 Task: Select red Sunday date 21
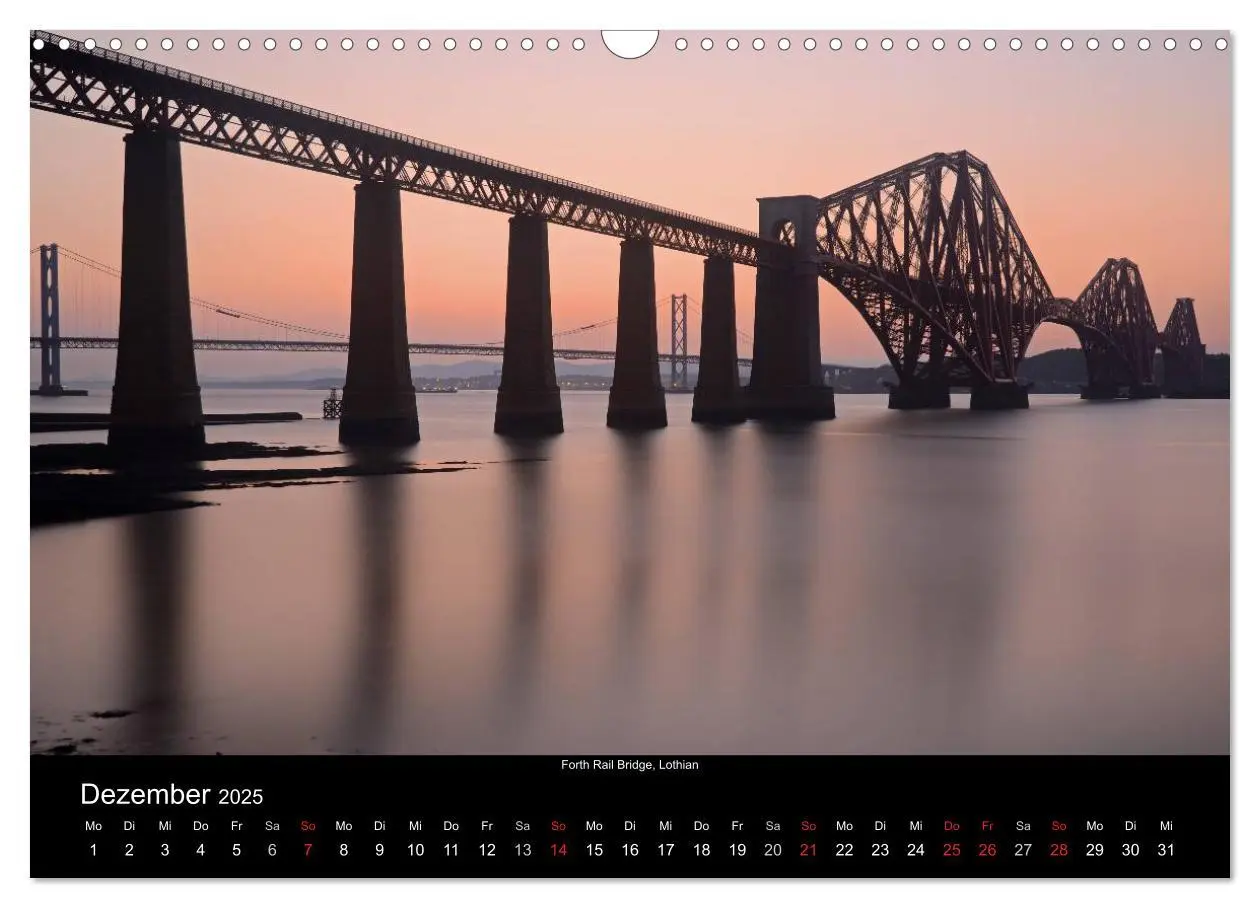pyautogui.click(x=809, y=850)
